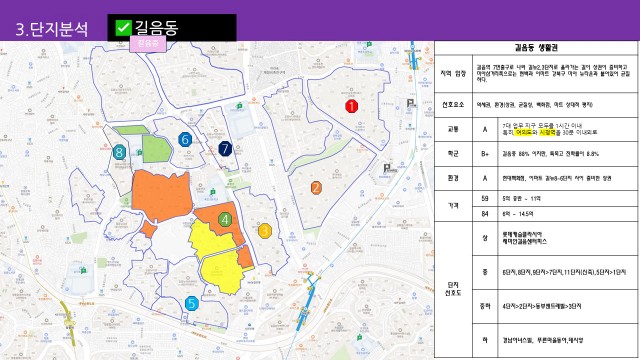Click the navy marker number 7

225,149
